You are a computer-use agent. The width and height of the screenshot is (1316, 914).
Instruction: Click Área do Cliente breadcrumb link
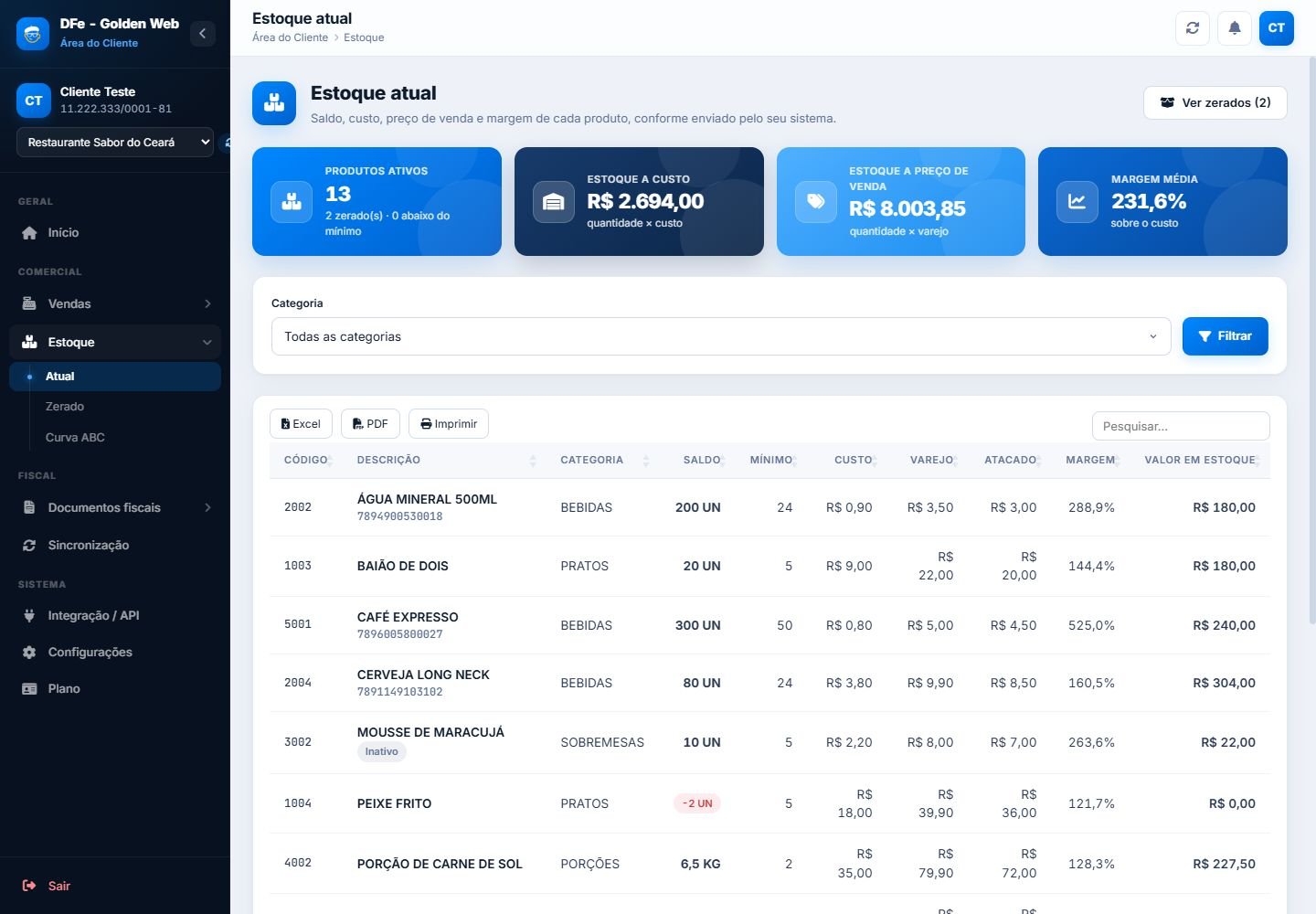pos(290,37)
